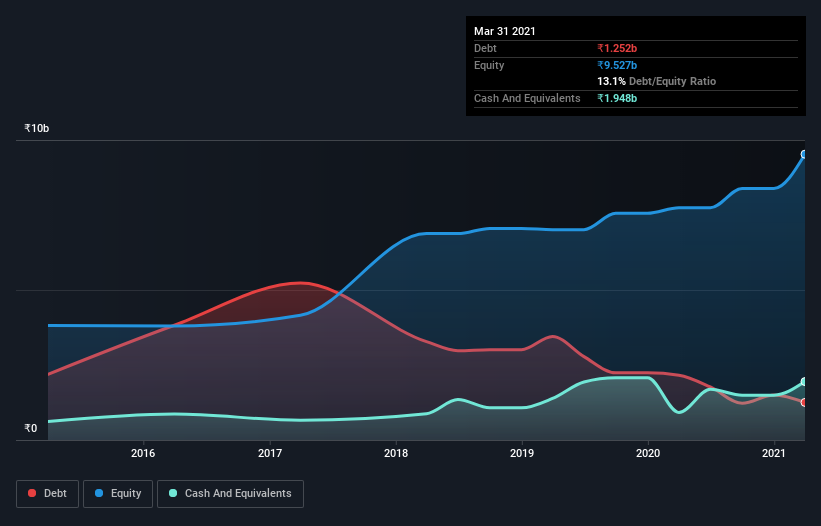Click the 2016 x-axis label
The height and width of the screenshot is (526, 821).
pyautogui.click(x=143, y=453)
